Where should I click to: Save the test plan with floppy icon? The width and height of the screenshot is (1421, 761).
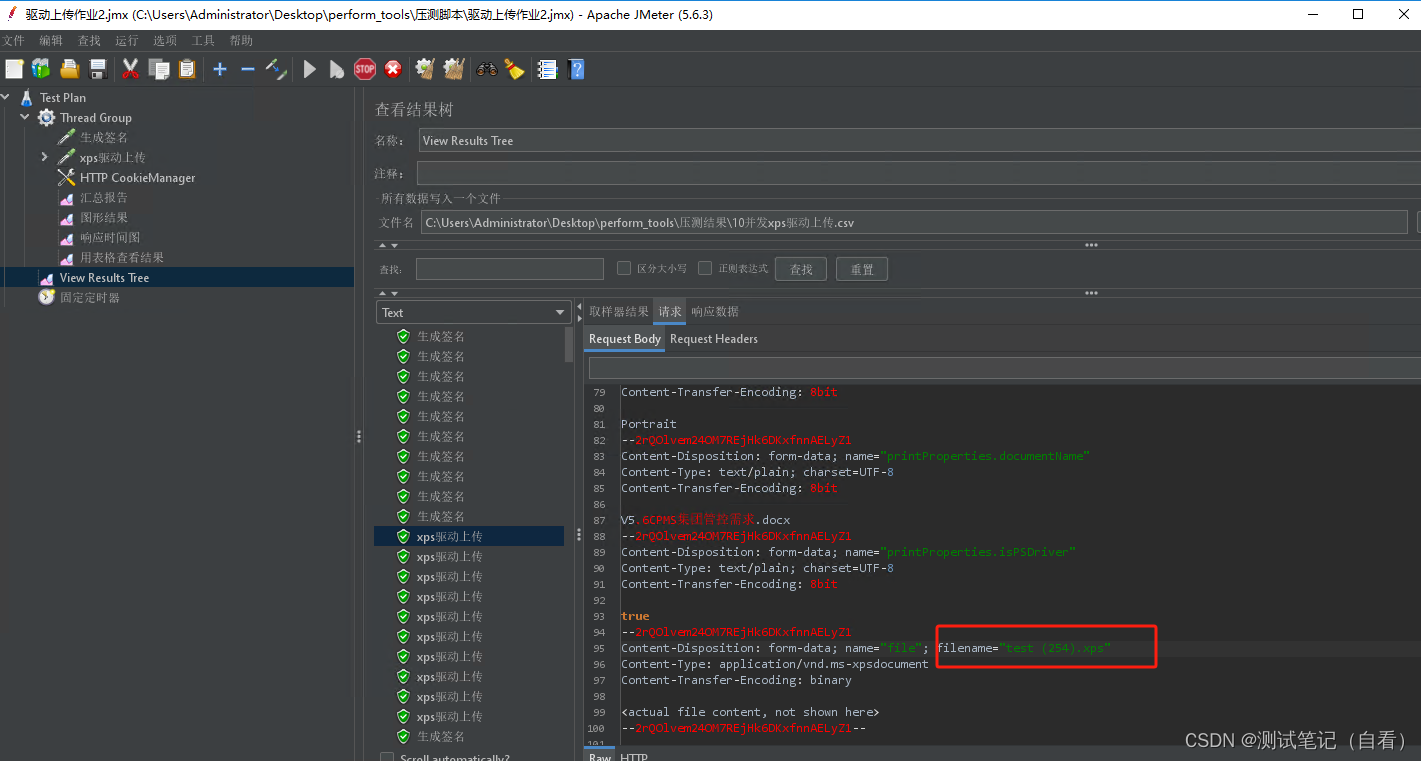click(x=98, y=69)
